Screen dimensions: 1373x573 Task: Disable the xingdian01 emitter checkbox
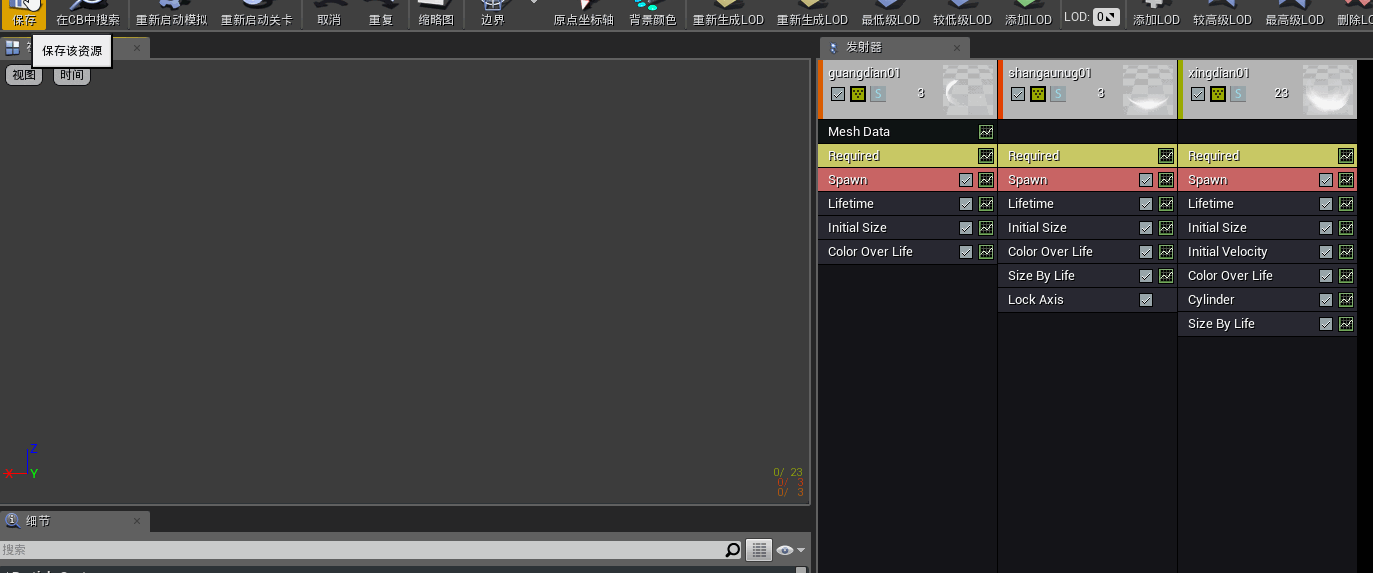click(x=1198, y=94)
